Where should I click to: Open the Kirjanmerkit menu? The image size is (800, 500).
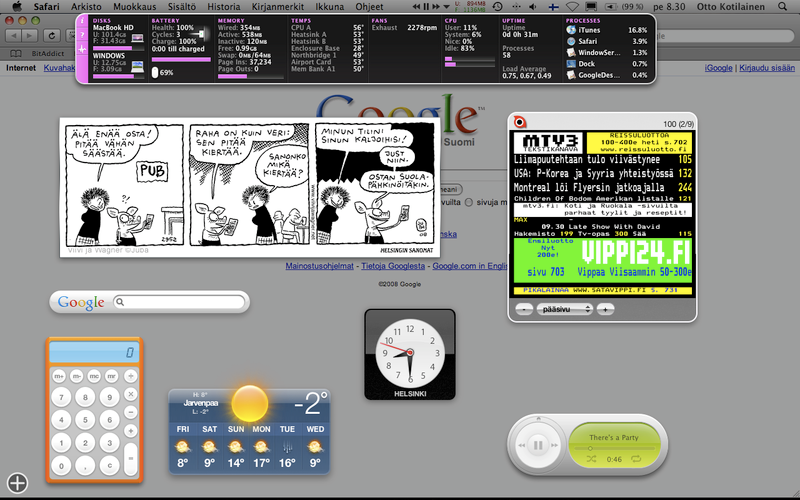click(278, 7)
